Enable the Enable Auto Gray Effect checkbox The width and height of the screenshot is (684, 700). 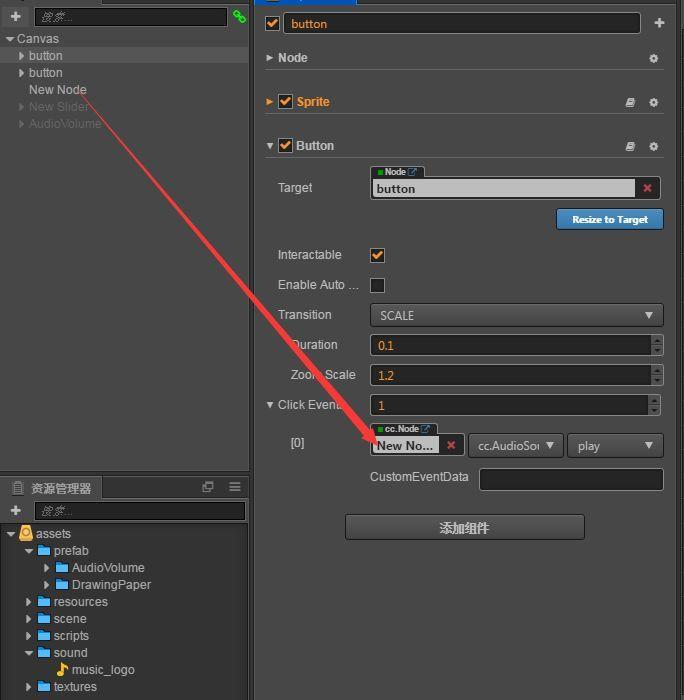pos(377,285)
